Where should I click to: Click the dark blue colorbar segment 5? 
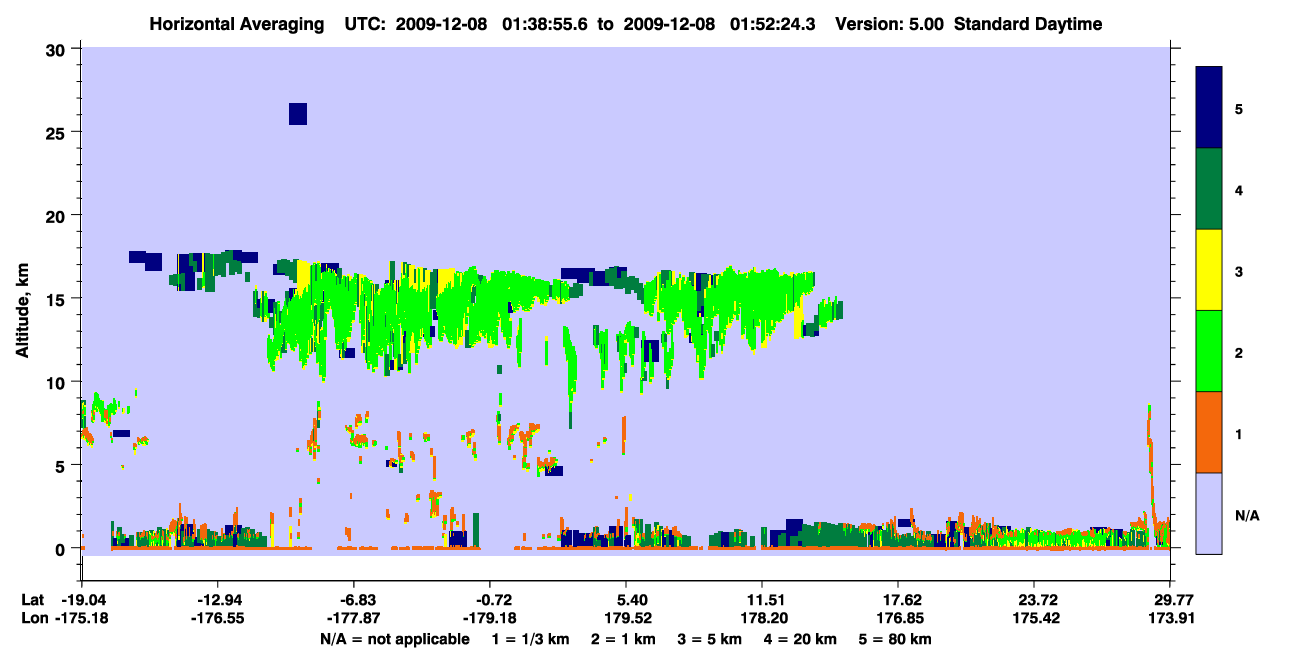[1209, 108]
